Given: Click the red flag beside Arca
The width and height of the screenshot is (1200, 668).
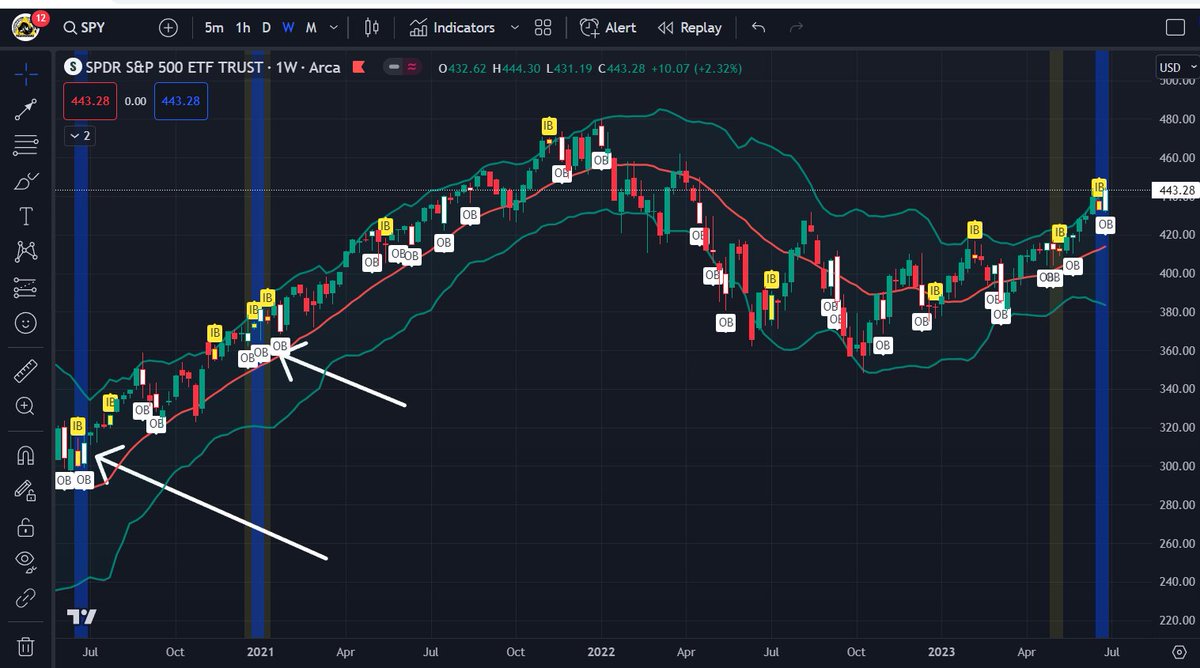Looking at the screenshot, I should [x=360, y=68].
